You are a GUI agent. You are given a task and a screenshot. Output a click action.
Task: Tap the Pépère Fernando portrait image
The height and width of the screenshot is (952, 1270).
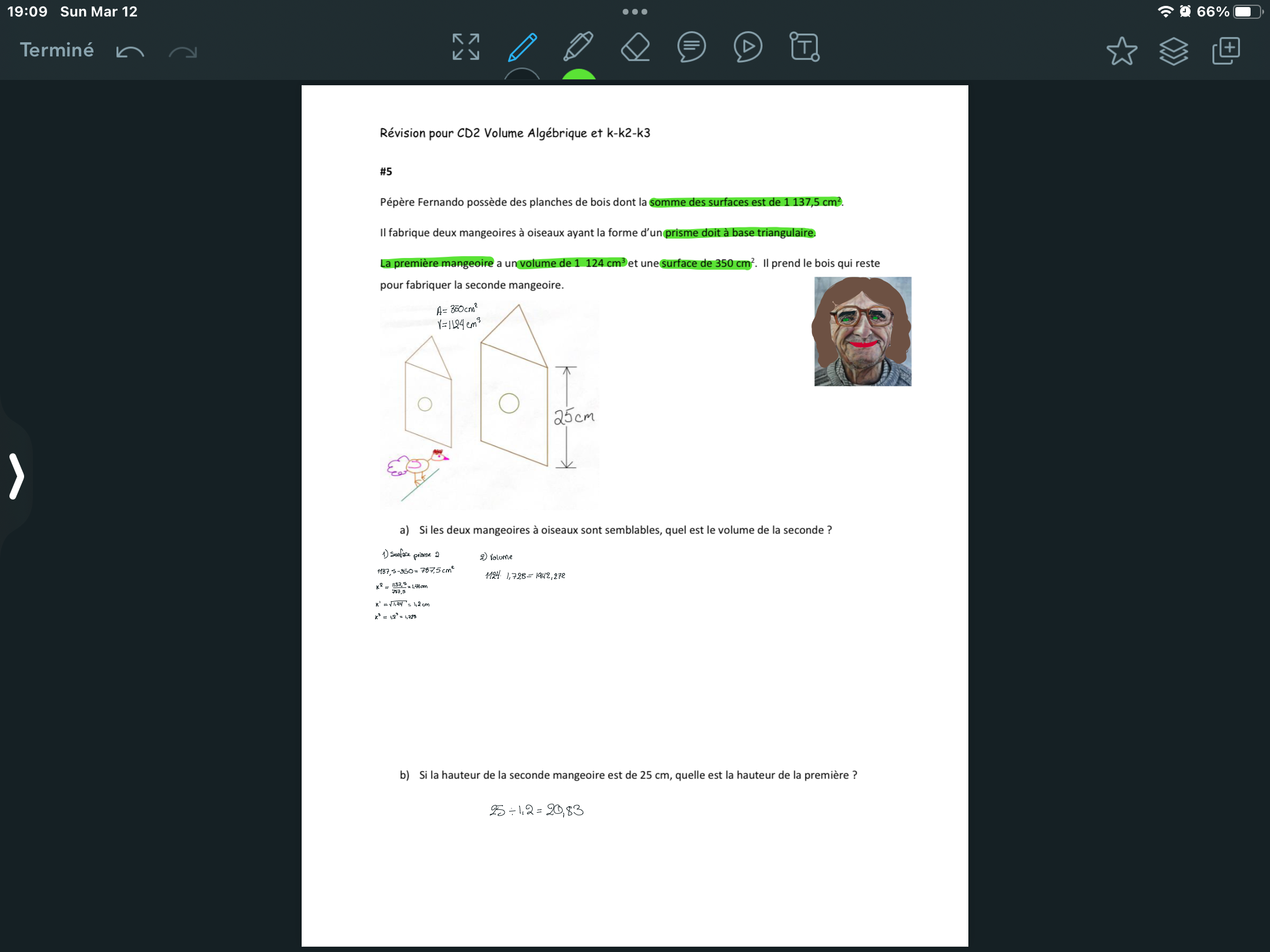tap(863, 331)
